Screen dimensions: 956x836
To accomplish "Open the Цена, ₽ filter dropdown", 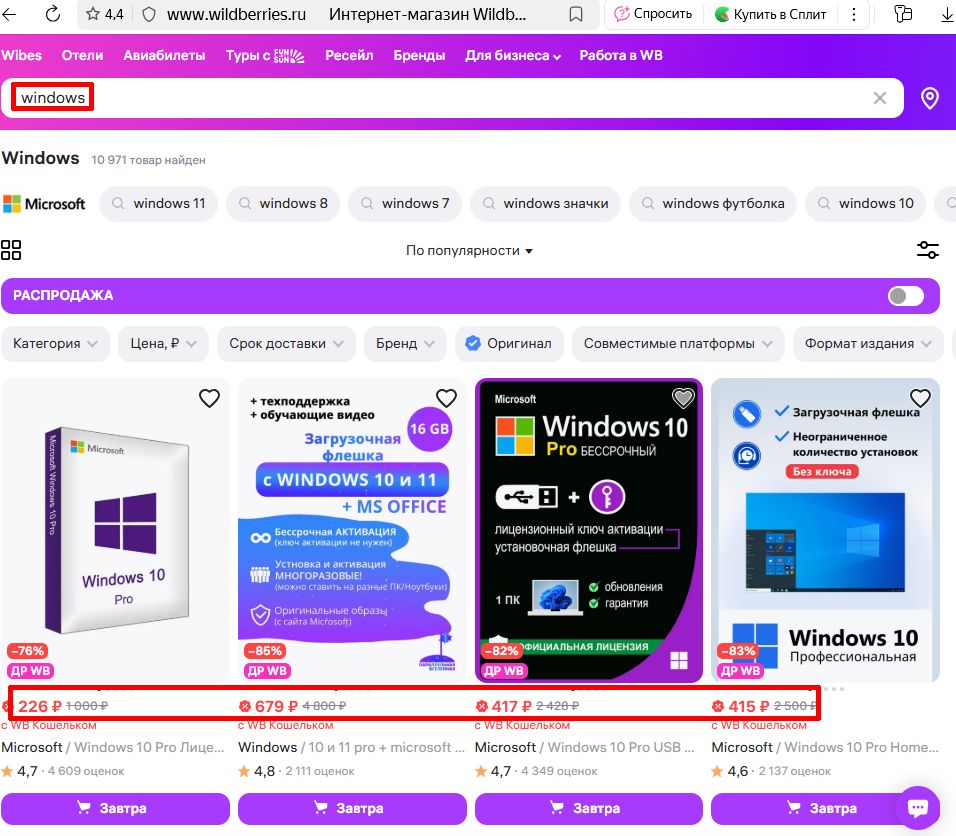I will (163, 343).
